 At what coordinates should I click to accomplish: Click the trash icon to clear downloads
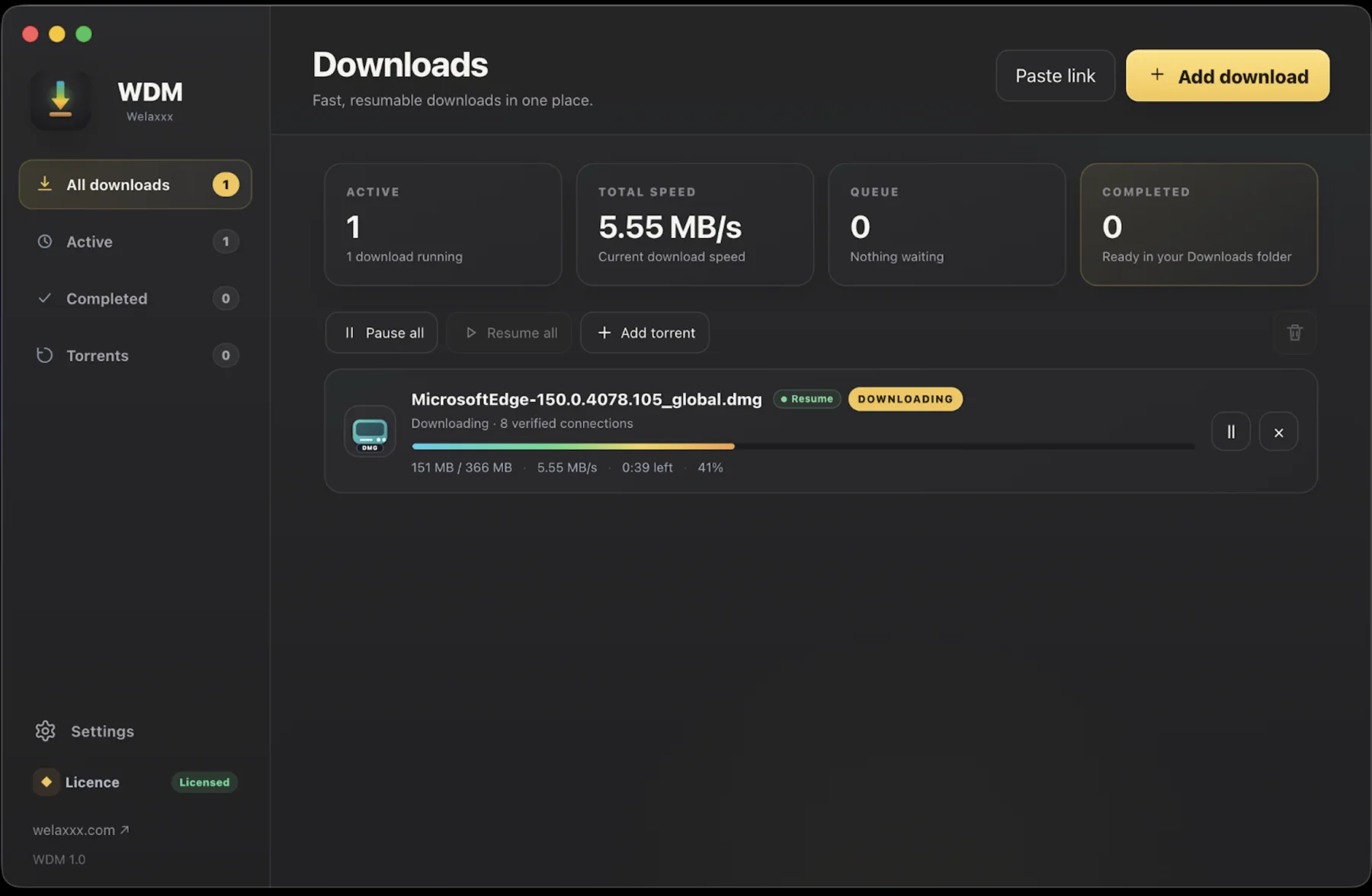[x=1294, y=332]
